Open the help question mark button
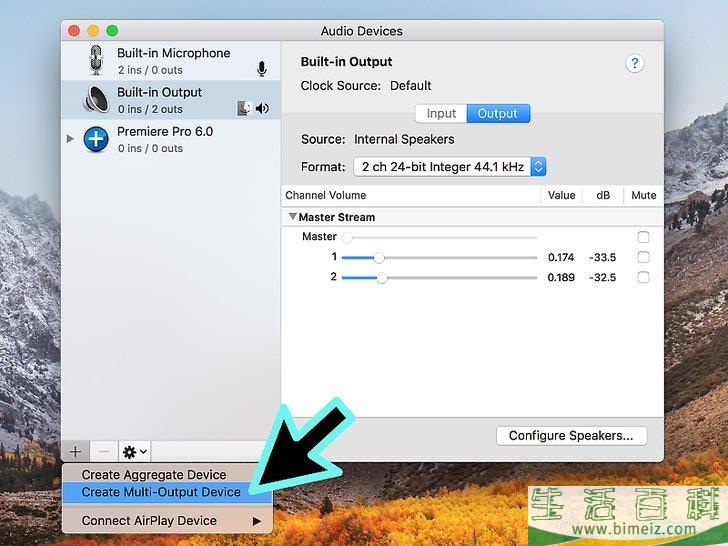 coord(634,63)
